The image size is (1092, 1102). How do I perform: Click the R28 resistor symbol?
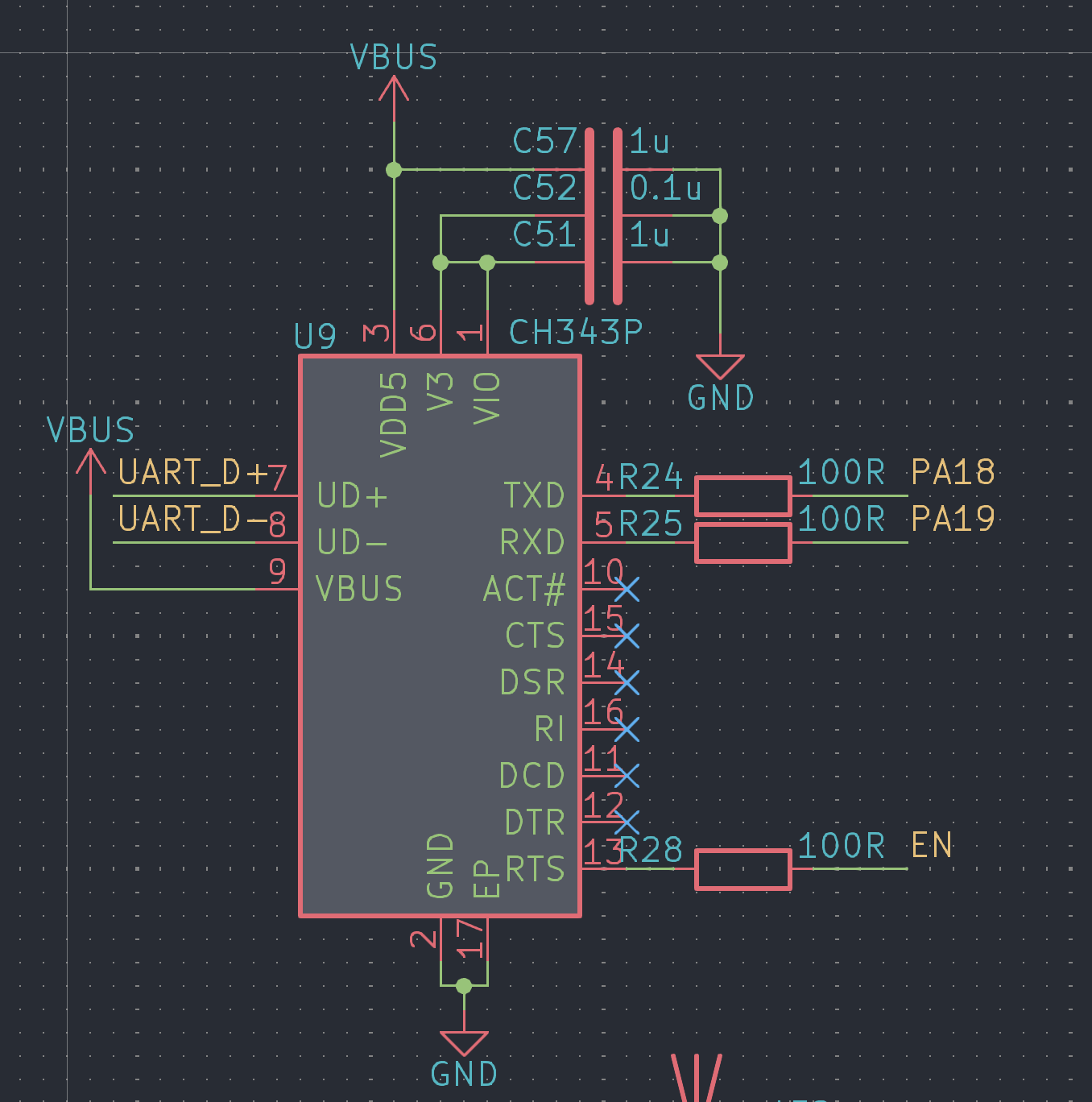[742, 869]
